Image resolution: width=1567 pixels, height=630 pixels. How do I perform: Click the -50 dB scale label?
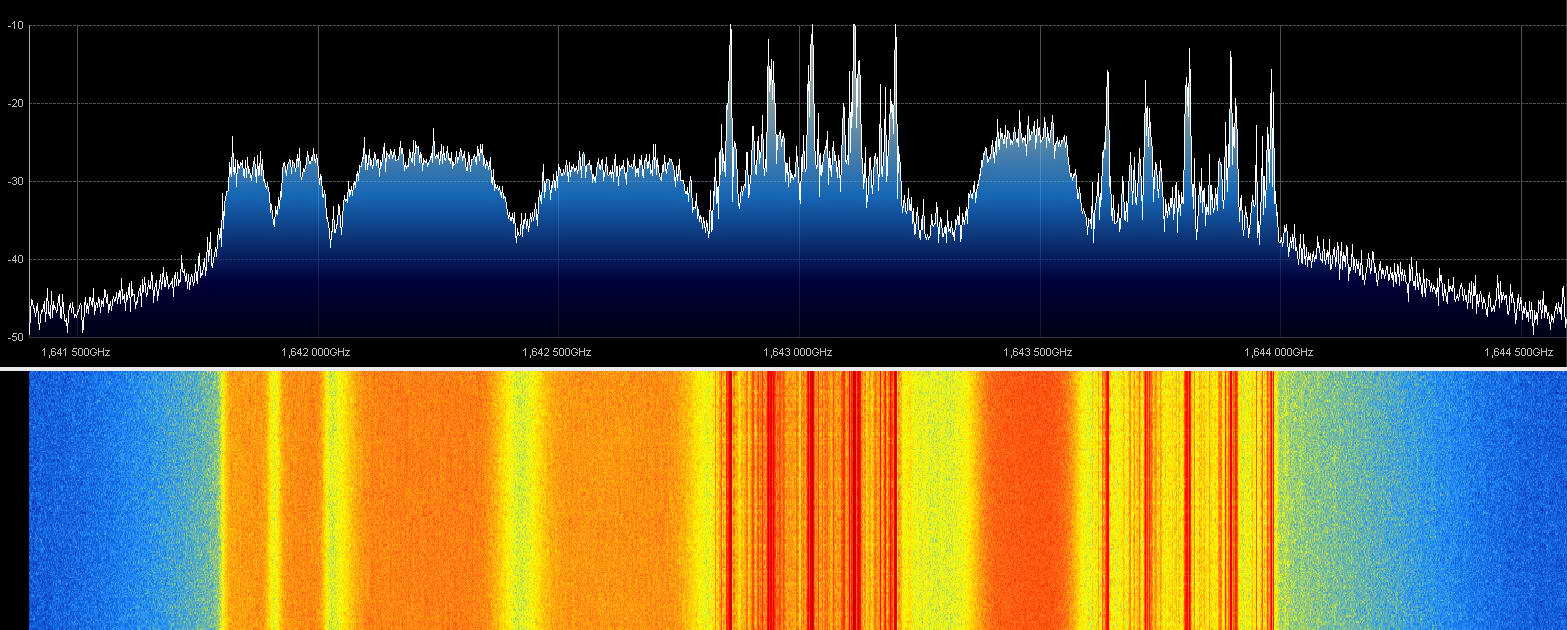15,337
